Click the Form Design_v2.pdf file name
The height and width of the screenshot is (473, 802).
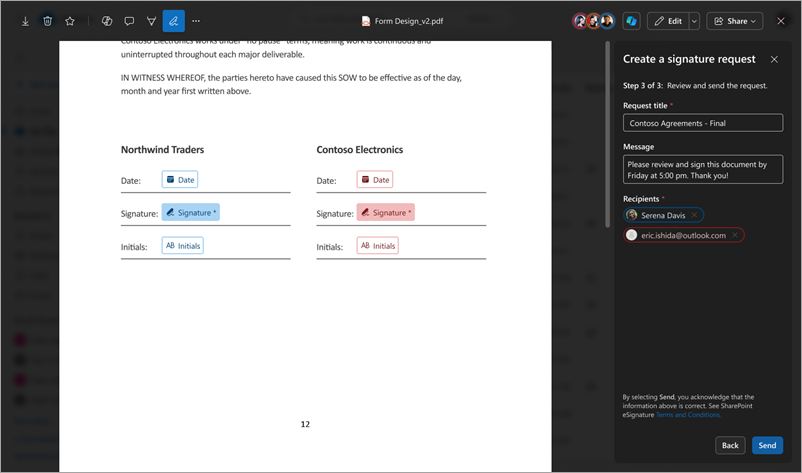[x=409, y=21]
